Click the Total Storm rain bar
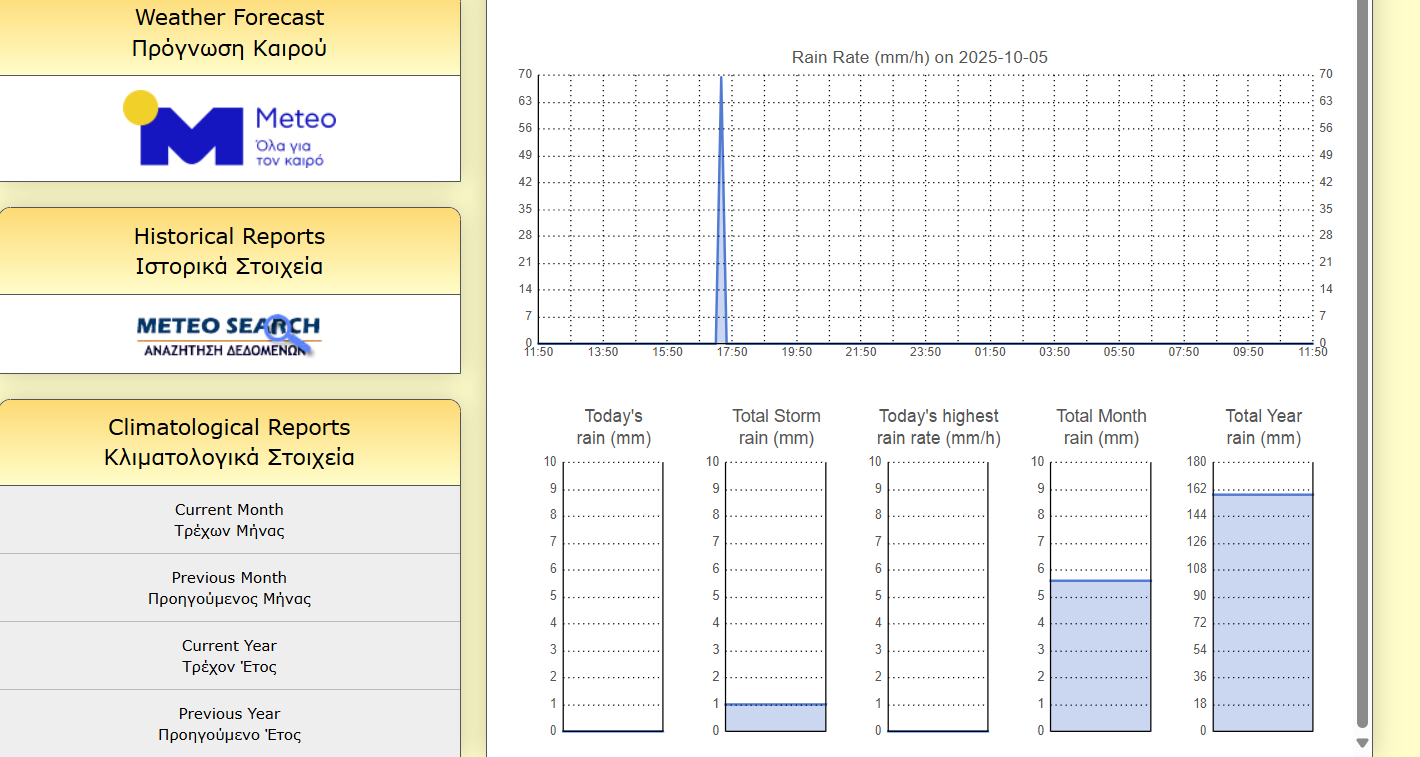This screenshot has width=1420, height=757. [x=775, y=717]
